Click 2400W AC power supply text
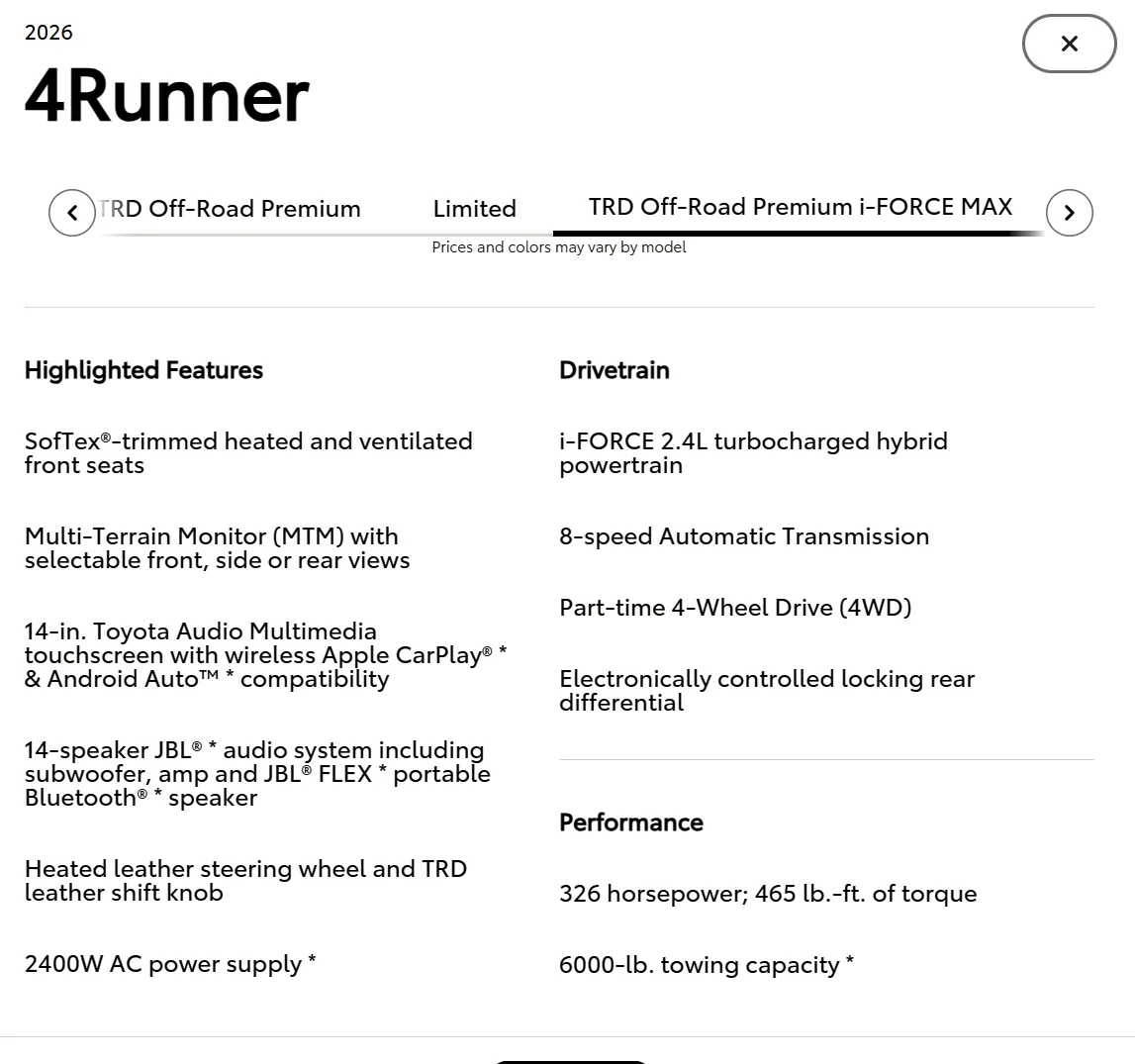This screenshot has width=1135, height=1064. click(x=163, y=964)
